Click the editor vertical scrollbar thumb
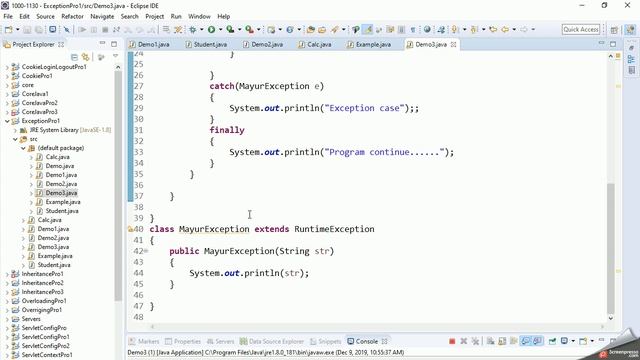Screen dimensions: 640x360 (611, 248)
